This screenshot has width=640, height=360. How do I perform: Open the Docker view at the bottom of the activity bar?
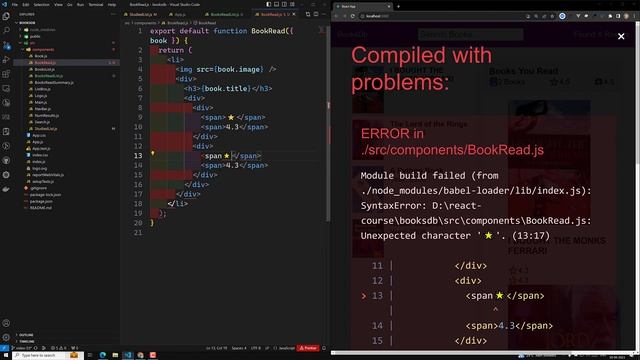click(x=6, y=189)
